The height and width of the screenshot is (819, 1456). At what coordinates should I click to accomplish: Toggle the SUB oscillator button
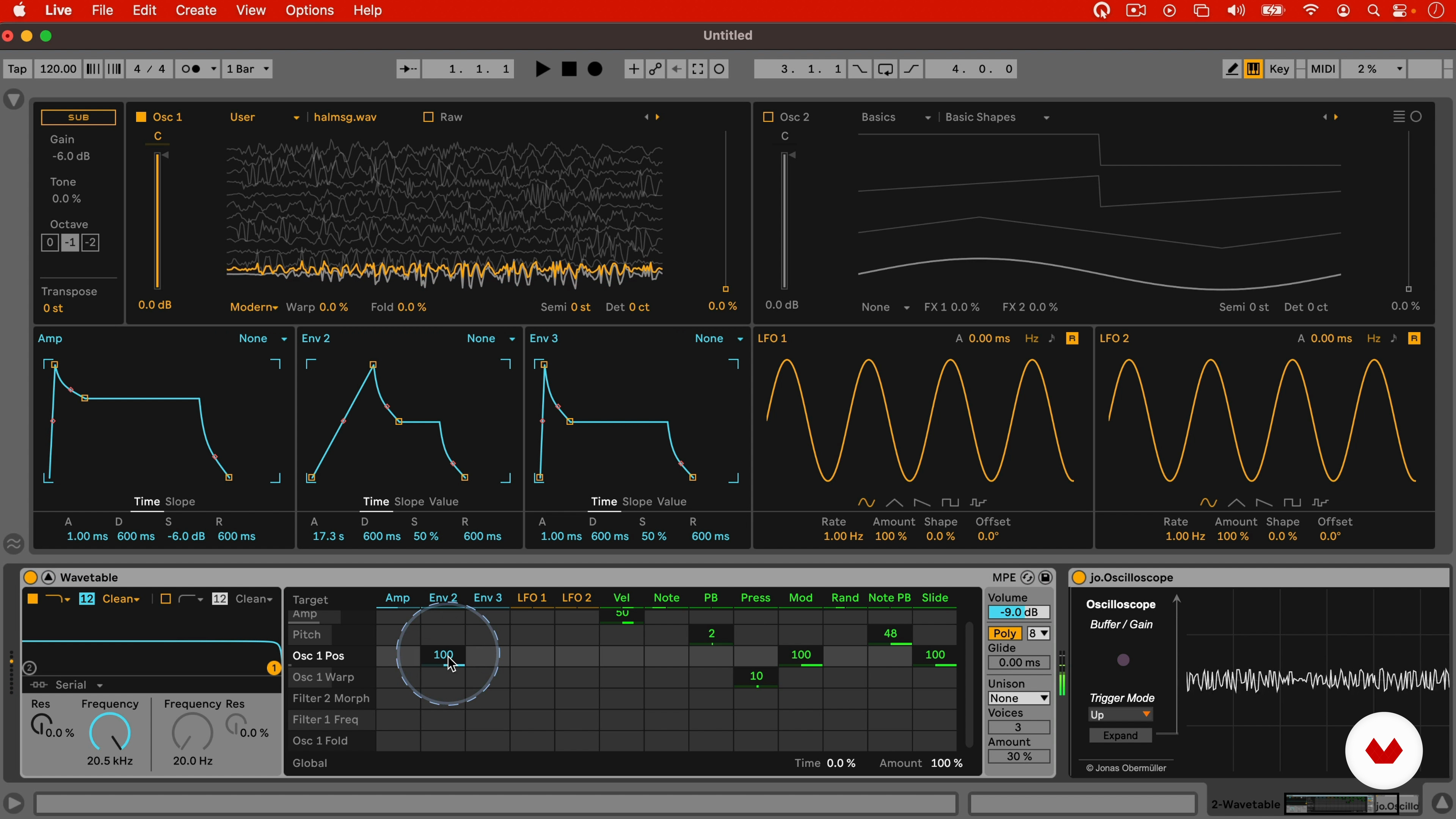78,117
